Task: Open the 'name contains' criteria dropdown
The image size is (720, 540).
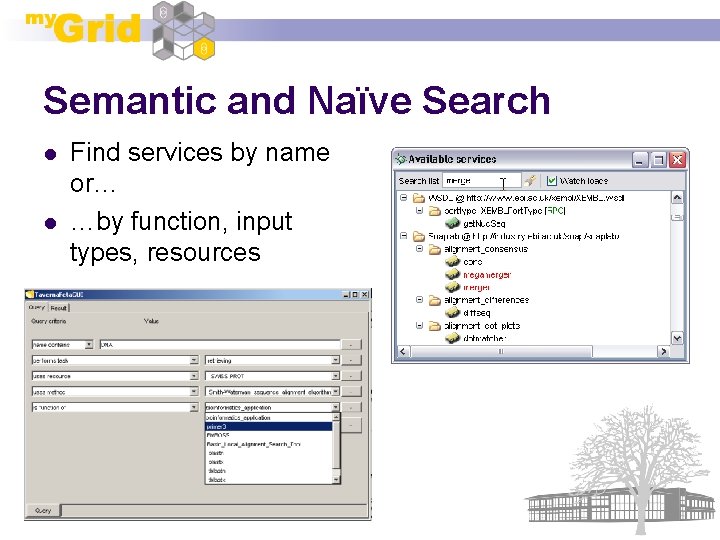Action: coord(89,344)
